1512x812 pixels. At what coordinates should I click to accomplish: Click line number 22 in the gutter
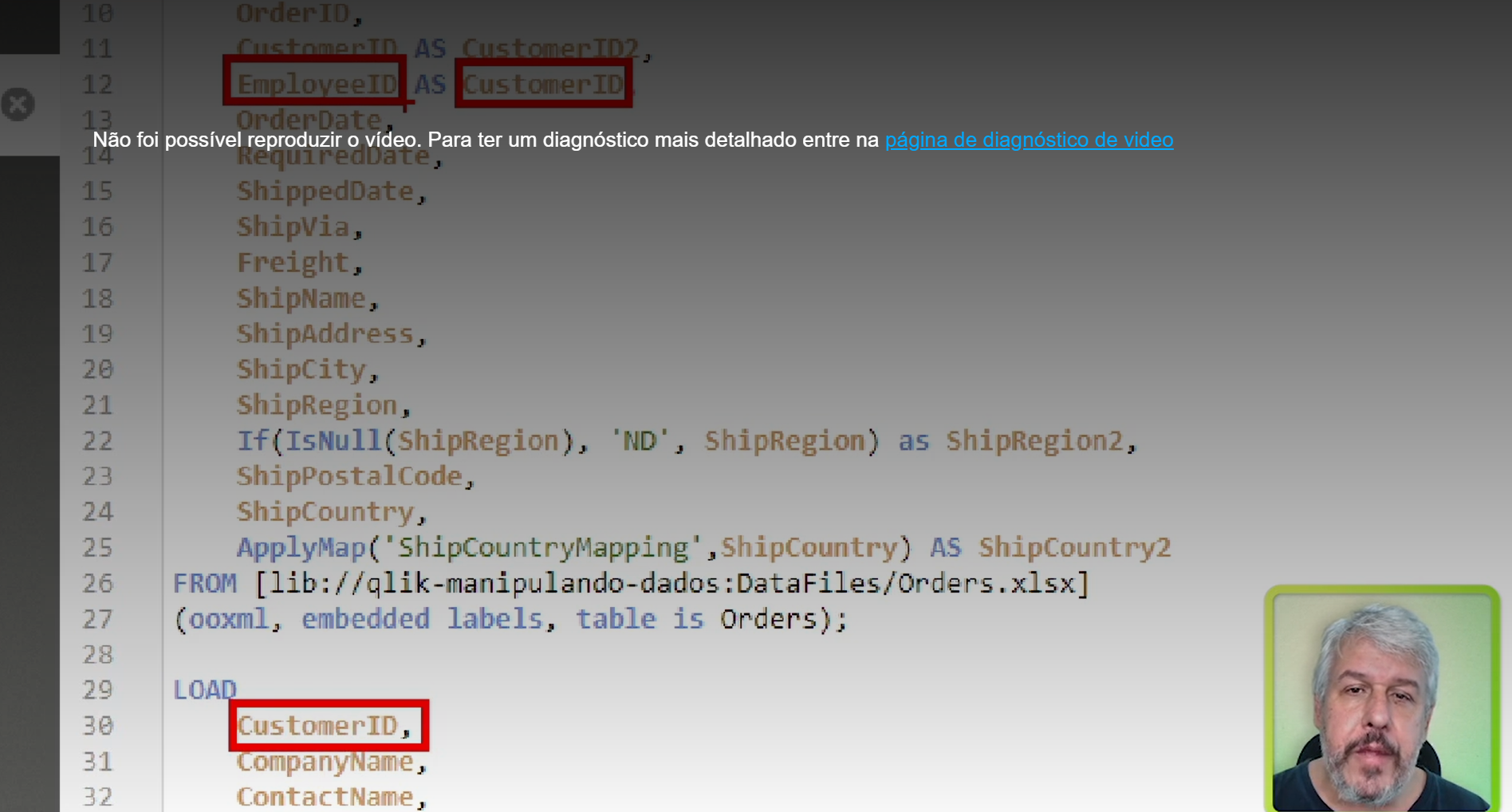point(98,441)
